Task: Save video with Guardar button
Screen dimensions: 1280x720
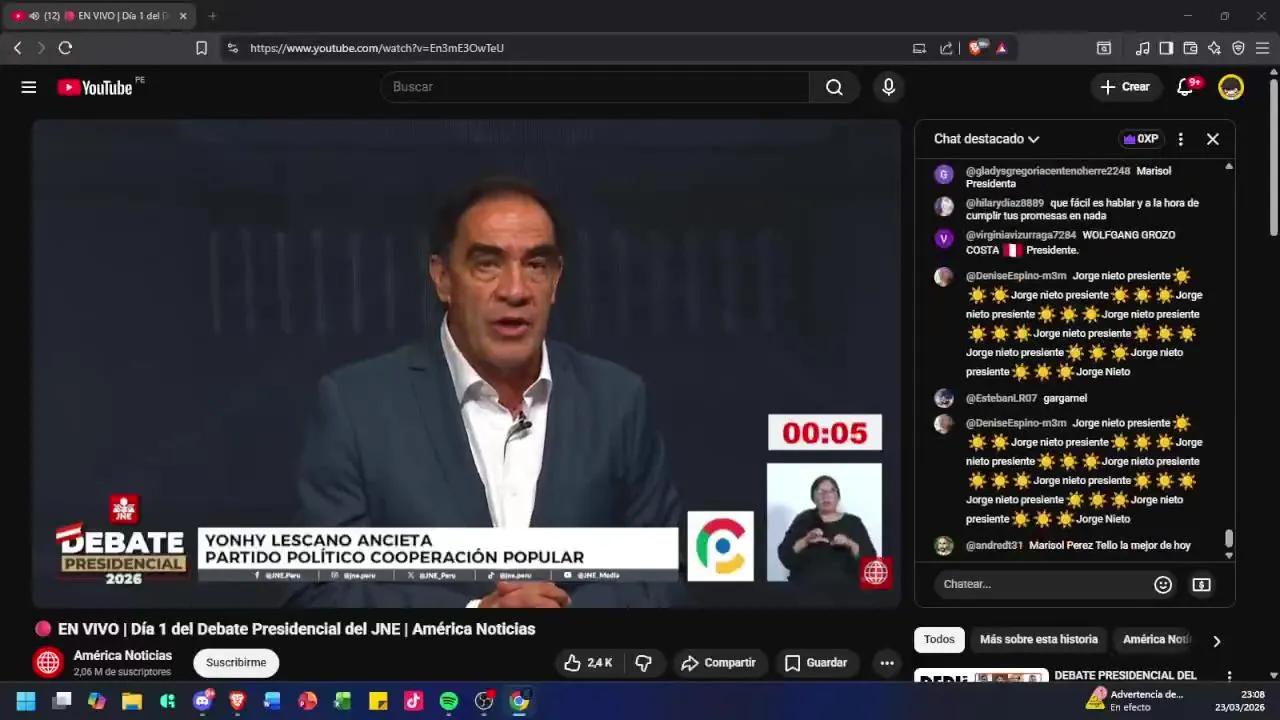Action: click(816, 663)
